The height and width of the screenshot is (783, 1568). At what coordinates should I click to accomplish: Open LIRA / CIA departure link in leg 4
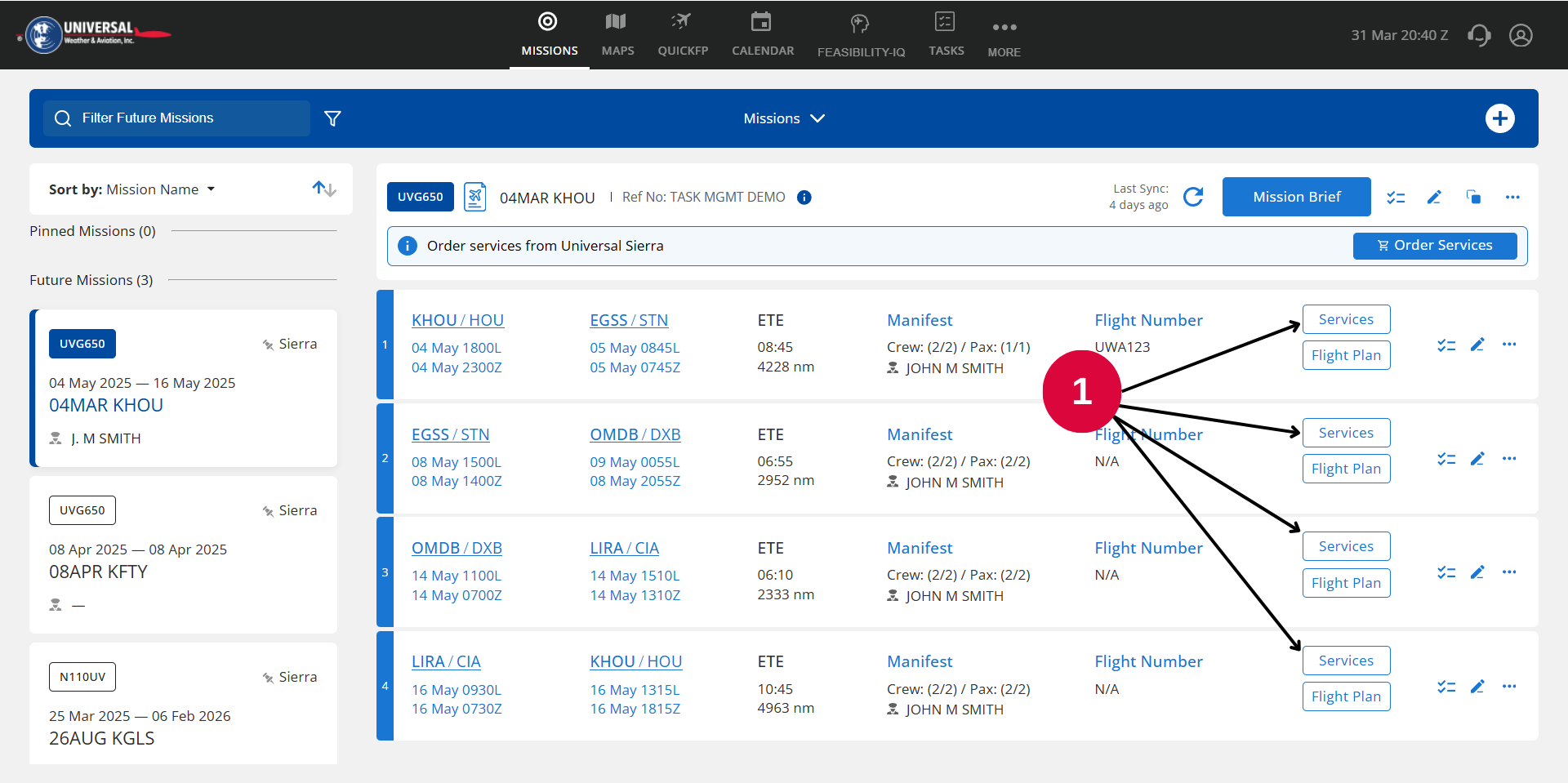(x=446, y=661)
